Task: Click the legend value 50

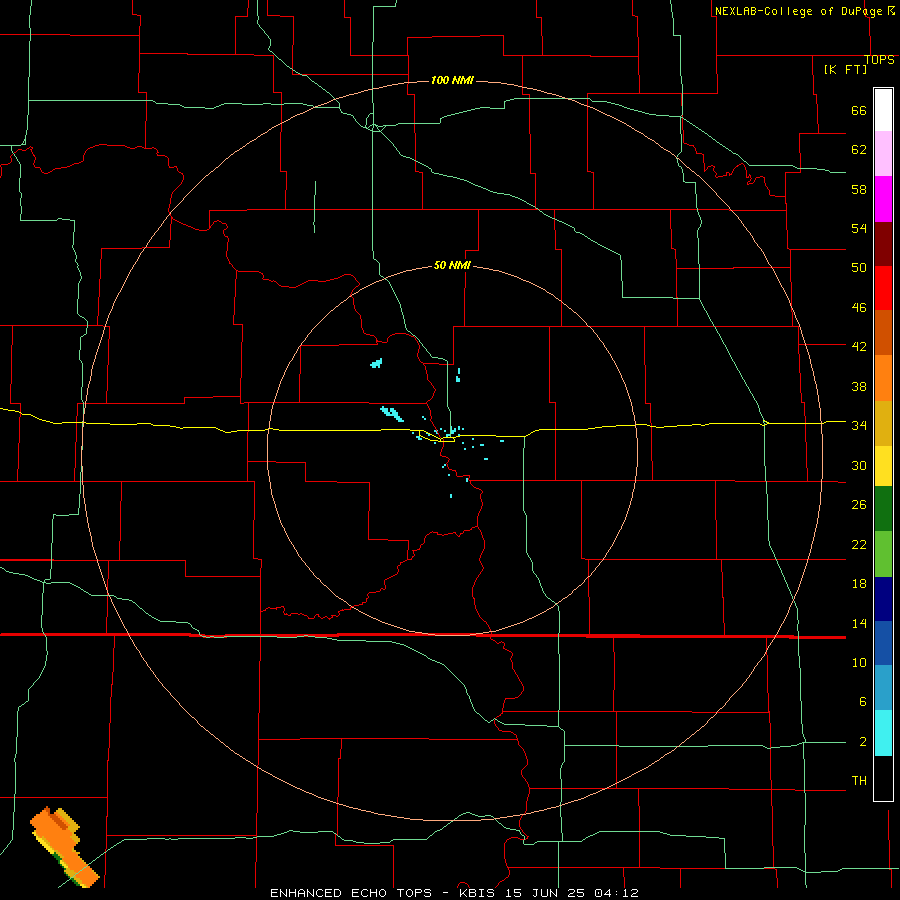Action: tap(859, 268)
